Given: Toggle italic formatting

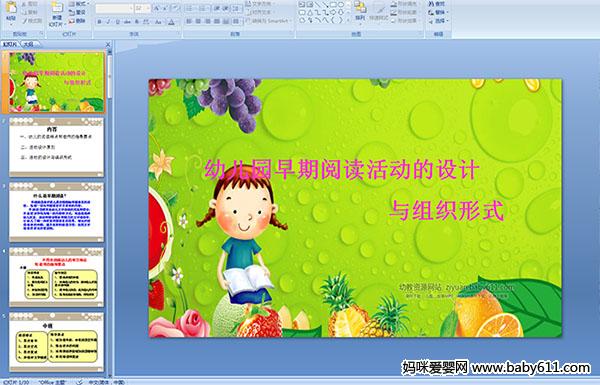Looking at the screenshot, I should pyautogui.click(x=109, y=22).
